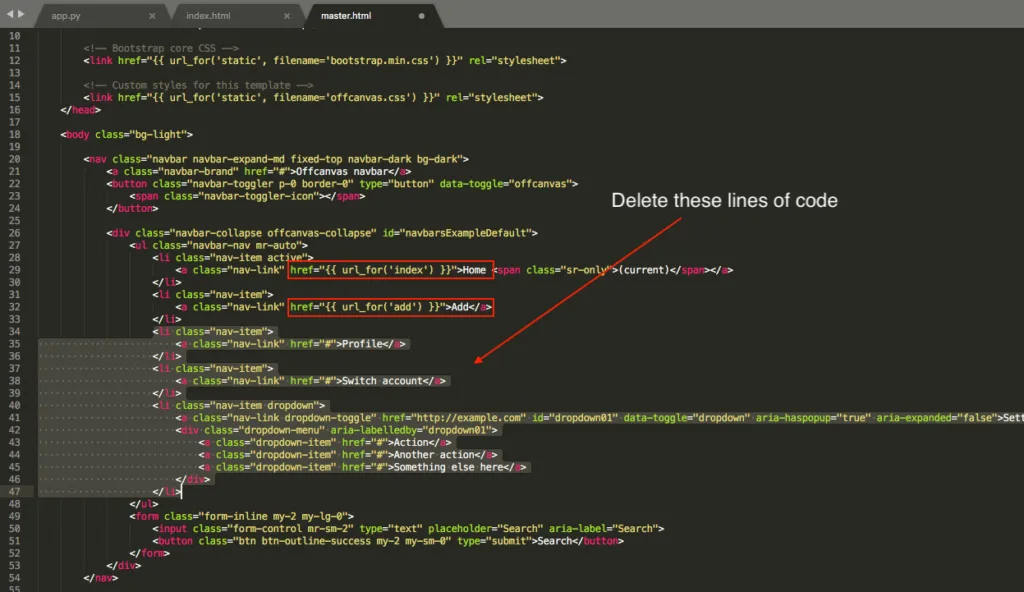The image size is (1024, 592).
Task: Switch to the index.html tab
Action: [x=208, y=16]
